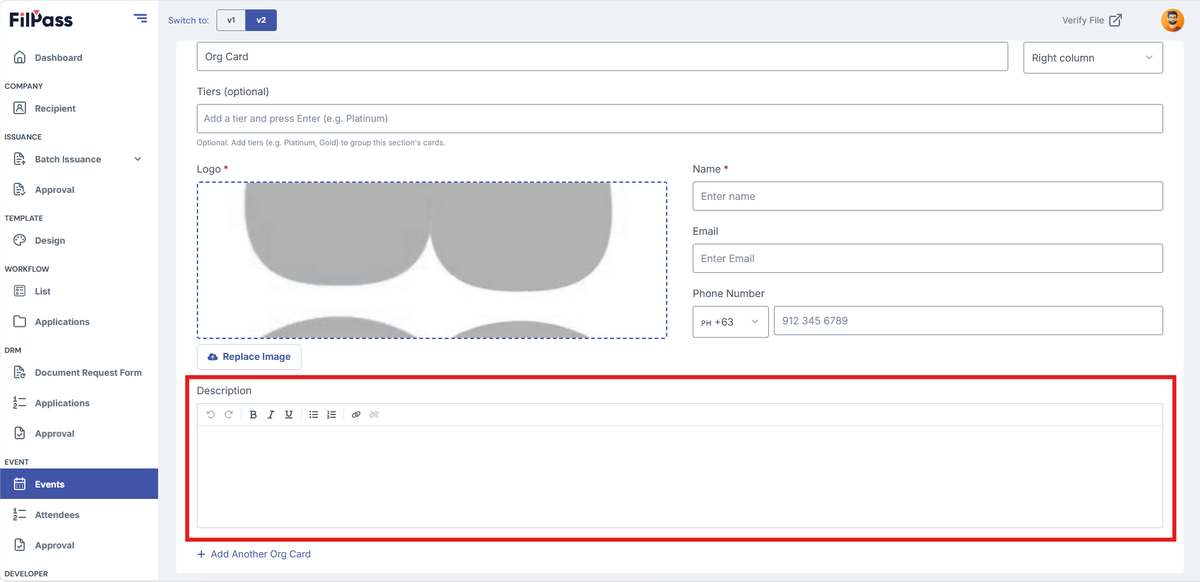Click the Verify File link

(x=1092, y=20)
